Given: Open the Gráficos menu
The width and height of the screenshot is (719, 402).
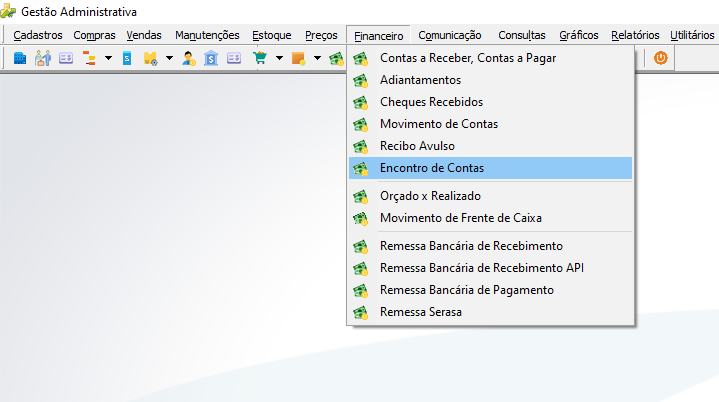Looking at the screenshot, I should point(579,35).
